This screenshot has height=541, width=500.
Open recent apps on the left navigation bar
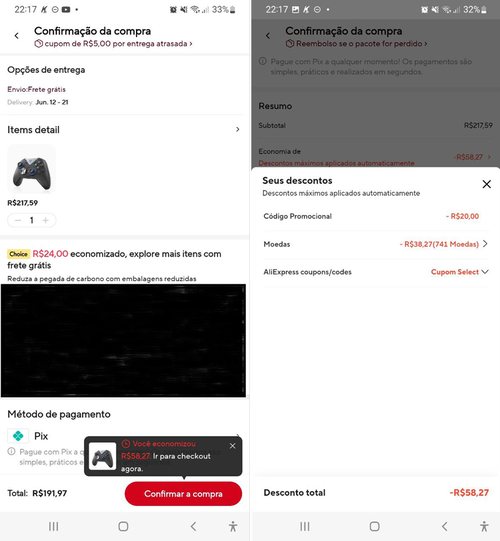point(53,527)
